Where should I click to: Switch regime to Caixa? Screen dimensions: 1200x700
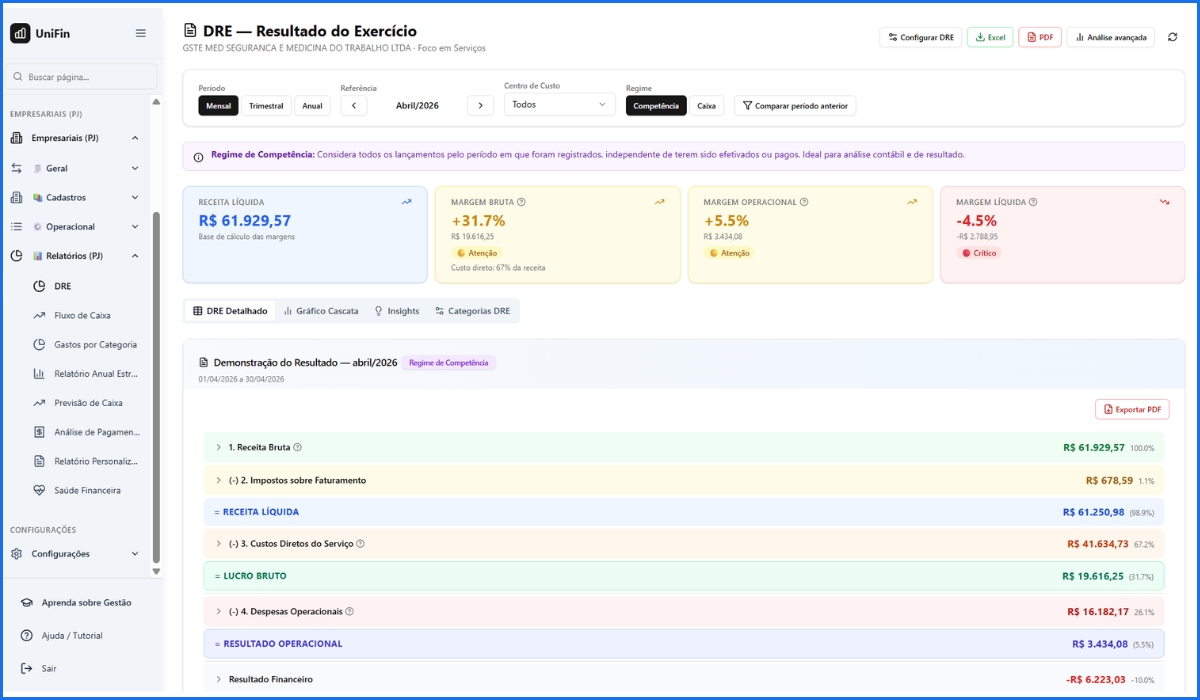tap(706, 105)
